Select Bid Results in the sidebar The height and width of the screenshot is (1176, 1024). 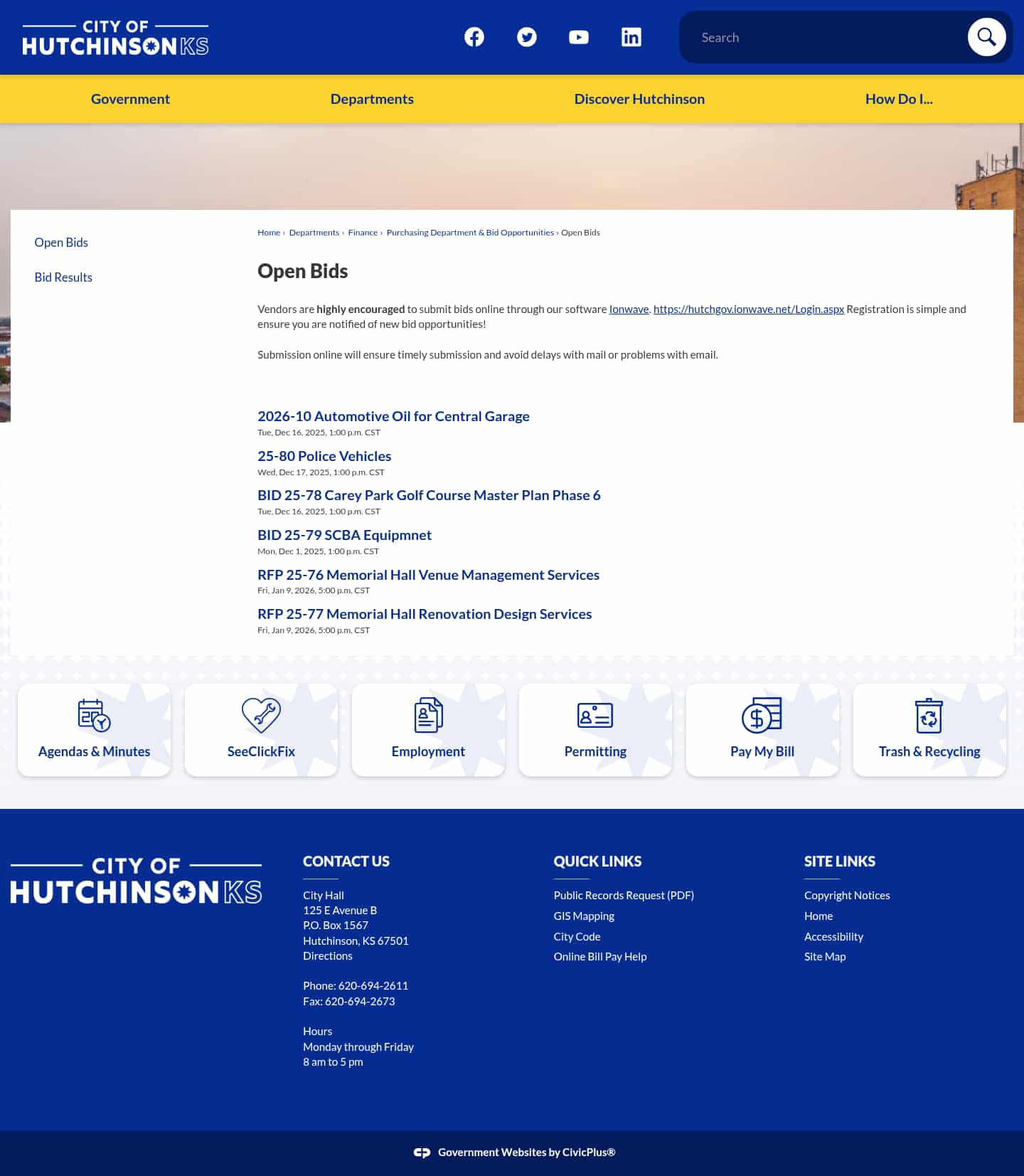[x=63, y=277]
